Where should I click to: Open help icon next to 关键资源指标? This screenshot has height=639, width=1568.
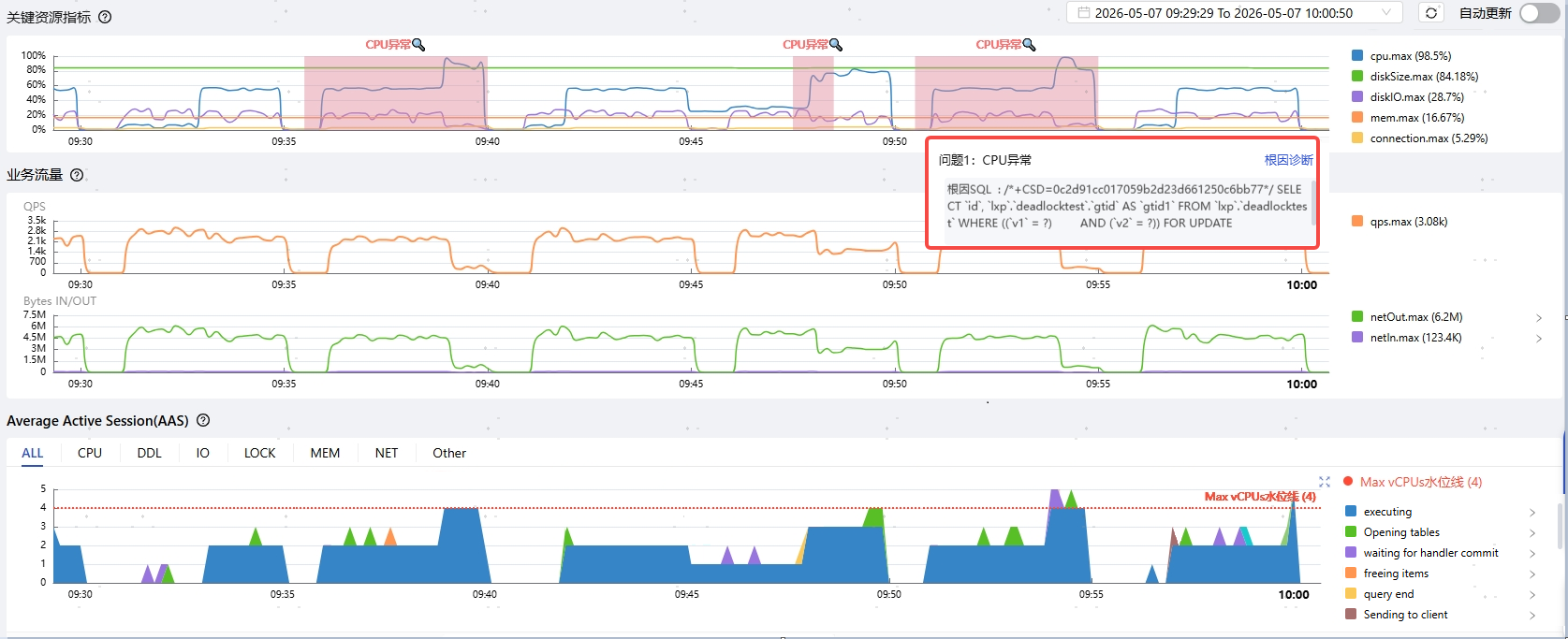pyautogui.click(x=105, y=17)
